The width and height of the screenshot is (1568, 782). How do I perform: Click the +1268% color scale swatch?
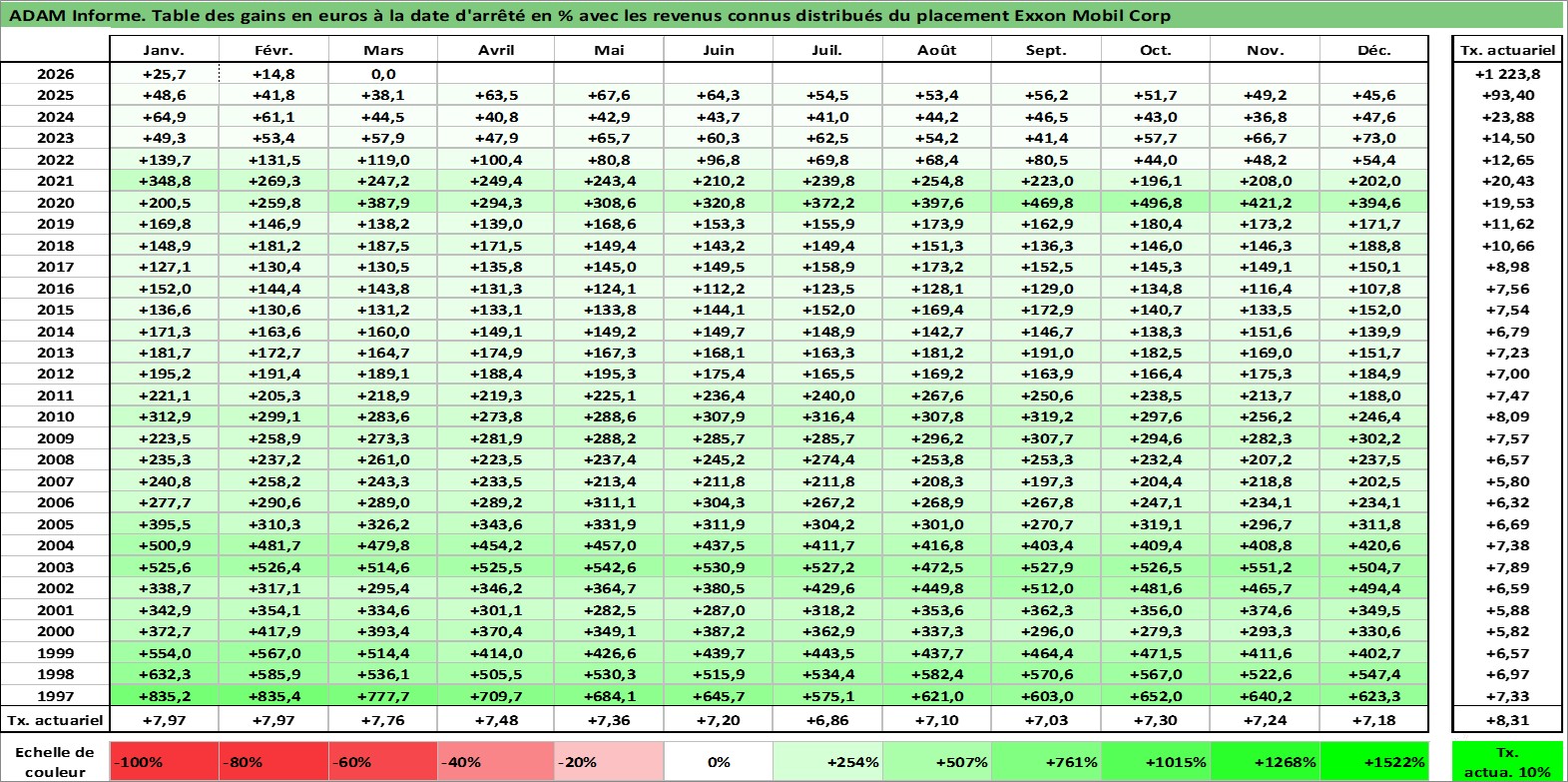coord(1266,762)
